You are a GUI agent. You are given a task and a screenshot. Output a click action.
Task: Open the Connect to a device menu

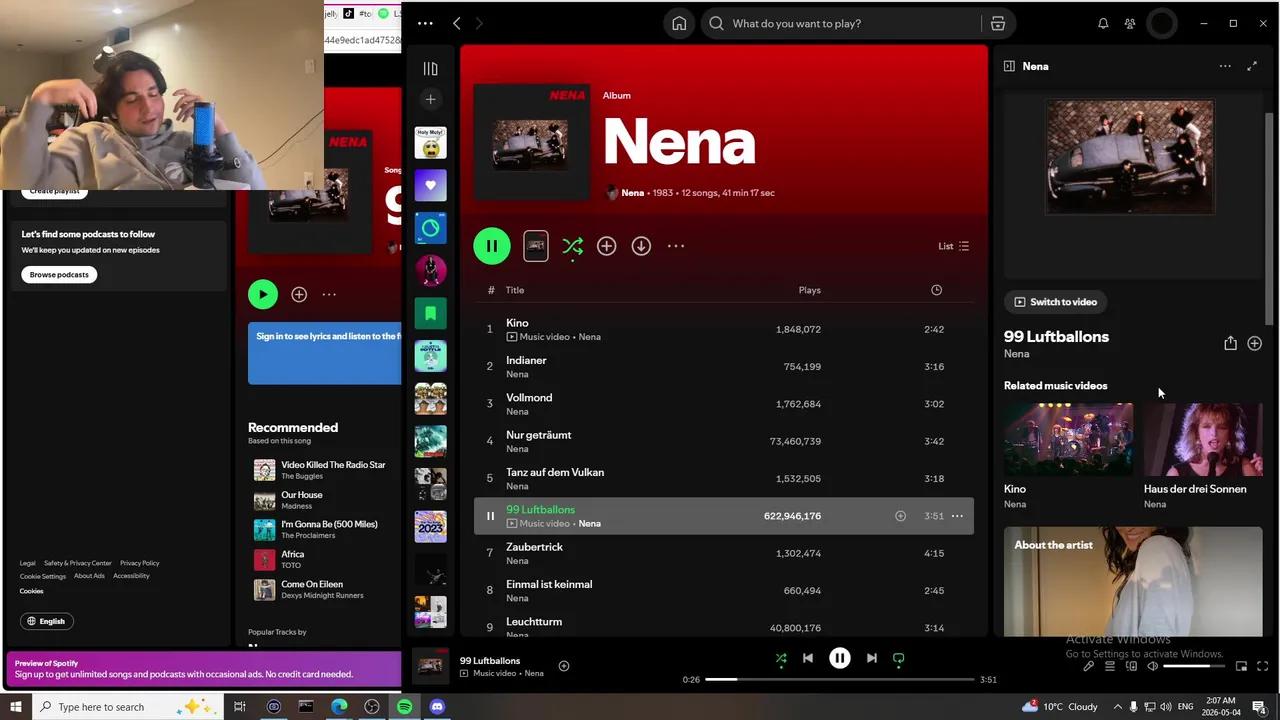click(x=1132, y=666)
